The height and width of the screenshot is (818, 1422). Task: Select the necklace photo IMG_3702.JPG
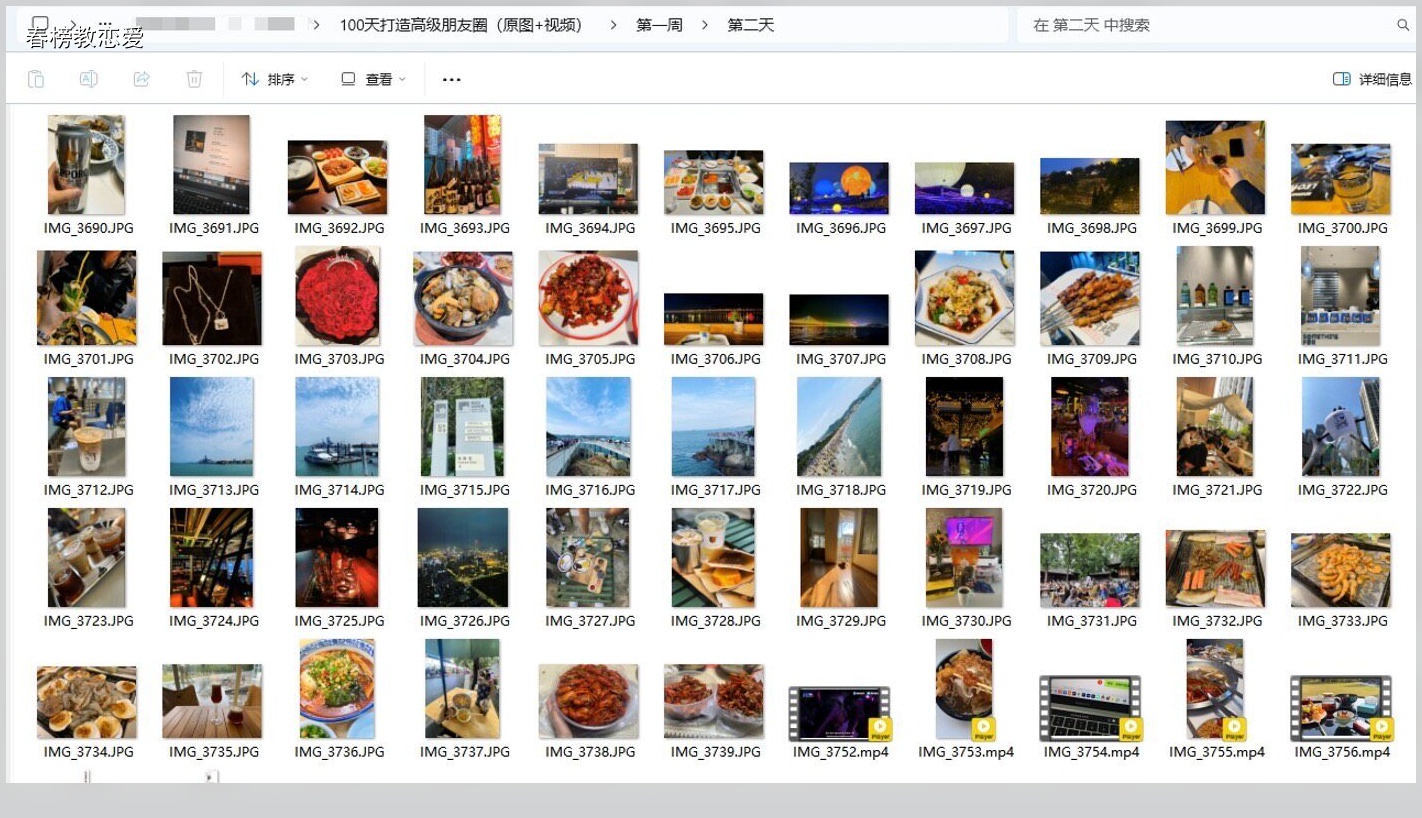click(x=212, y=298)
